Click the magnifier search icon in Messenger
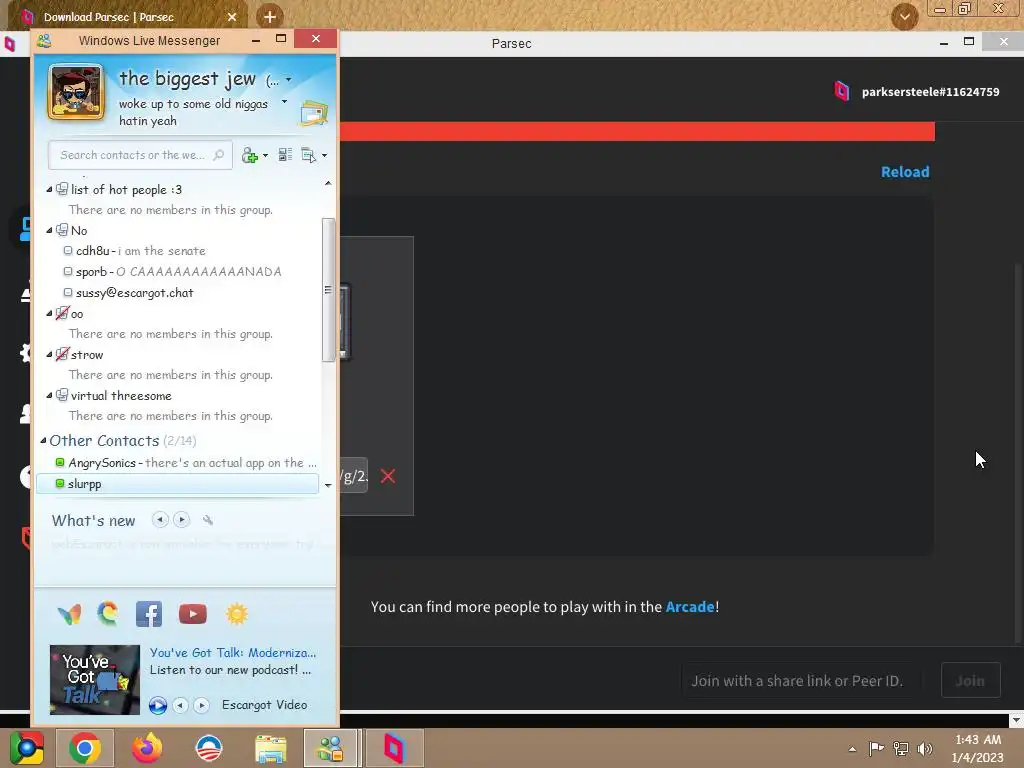This screenshot has width=1024, height=768. (x=219, y=155)
